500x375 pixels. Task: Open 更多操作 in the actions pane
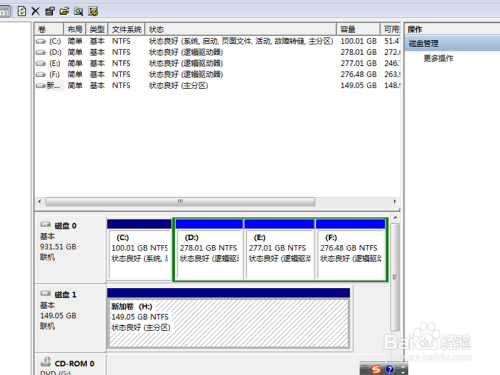click(x=438, y=58)
